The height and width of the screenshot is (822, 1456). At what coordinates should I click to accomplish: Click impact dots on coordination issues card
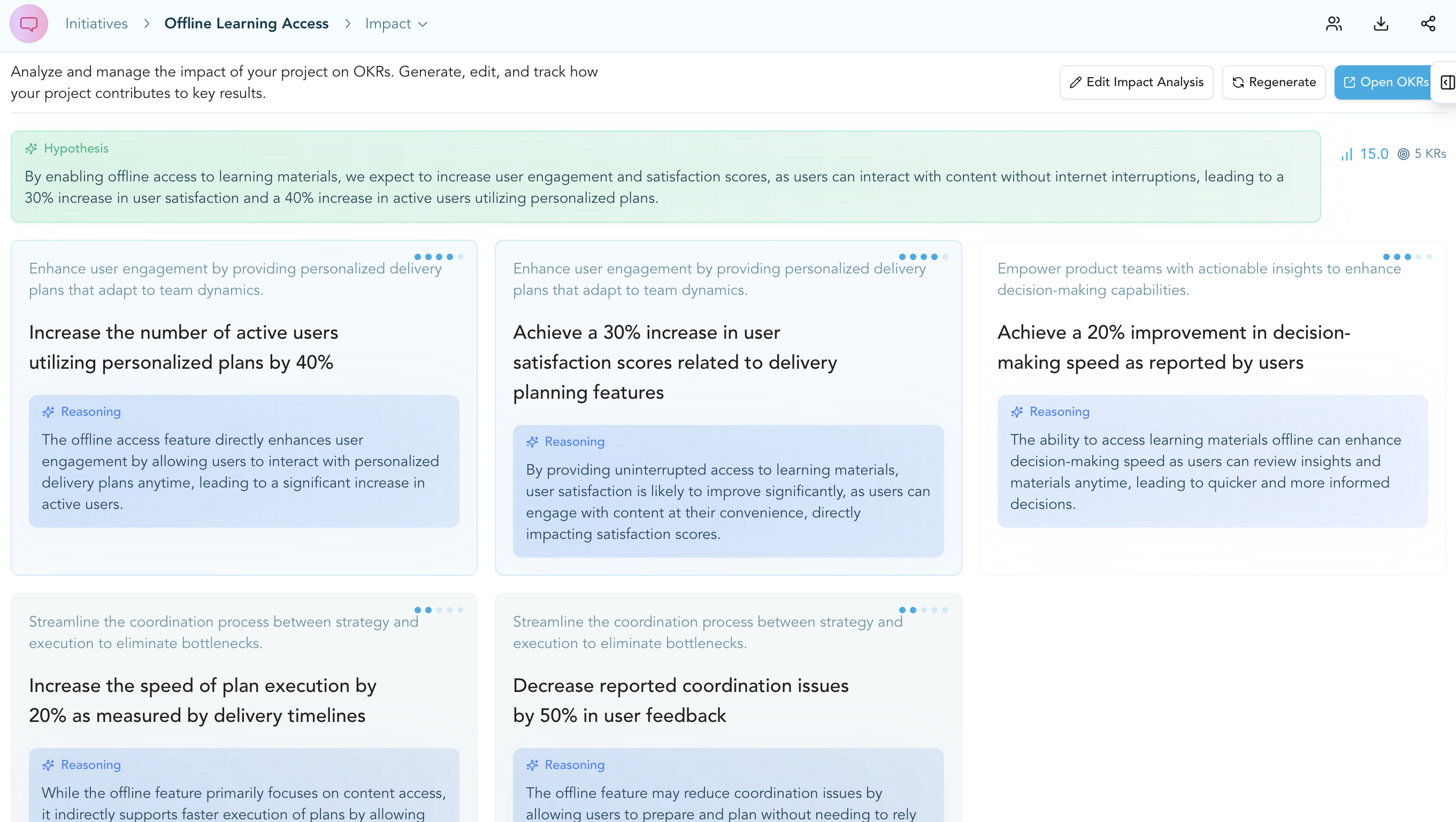point(923,610)
